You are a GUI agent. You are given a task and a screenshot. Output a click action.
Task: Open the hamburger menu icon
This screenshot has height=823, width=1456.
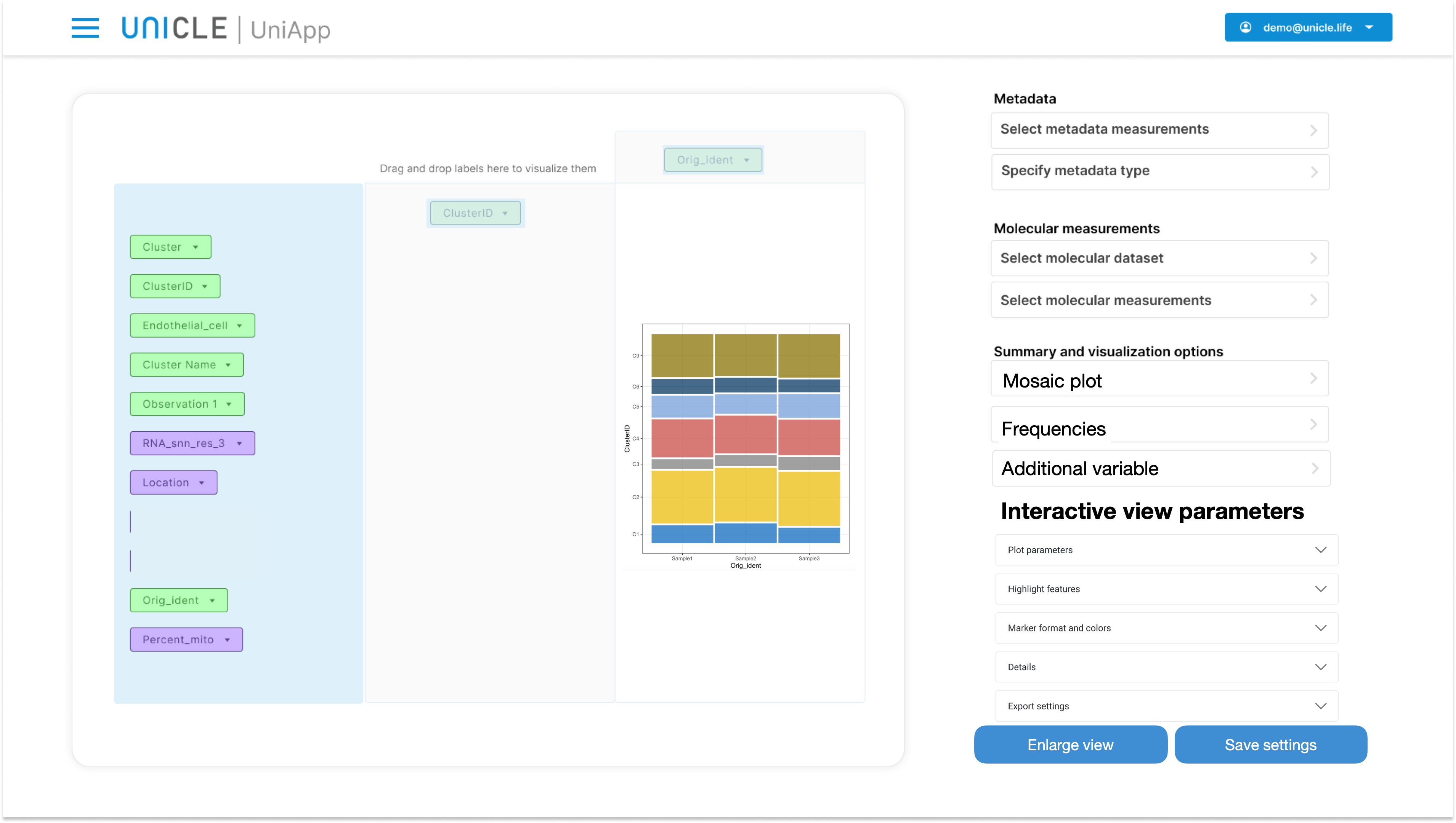pos(85,28)
